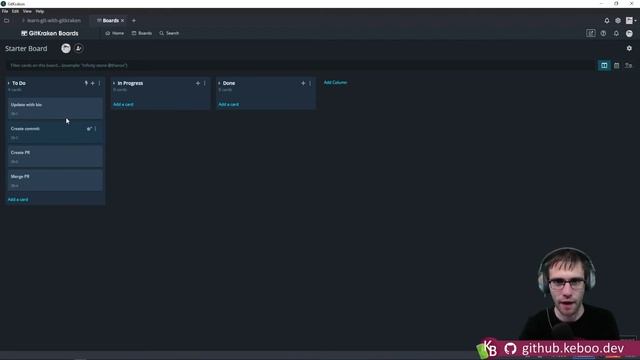
Task: Click the repository folder icon in tab bar
Action: 7,20
